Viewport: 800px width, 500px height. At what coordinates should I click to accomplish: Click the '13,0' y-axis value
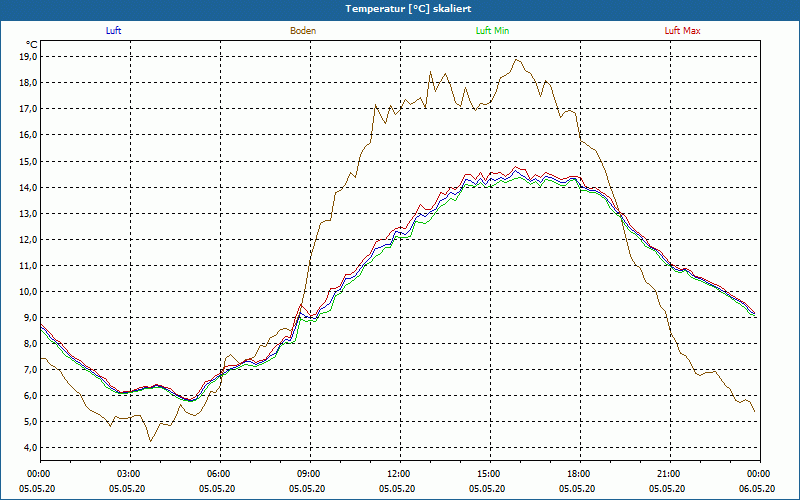point(29,213)
